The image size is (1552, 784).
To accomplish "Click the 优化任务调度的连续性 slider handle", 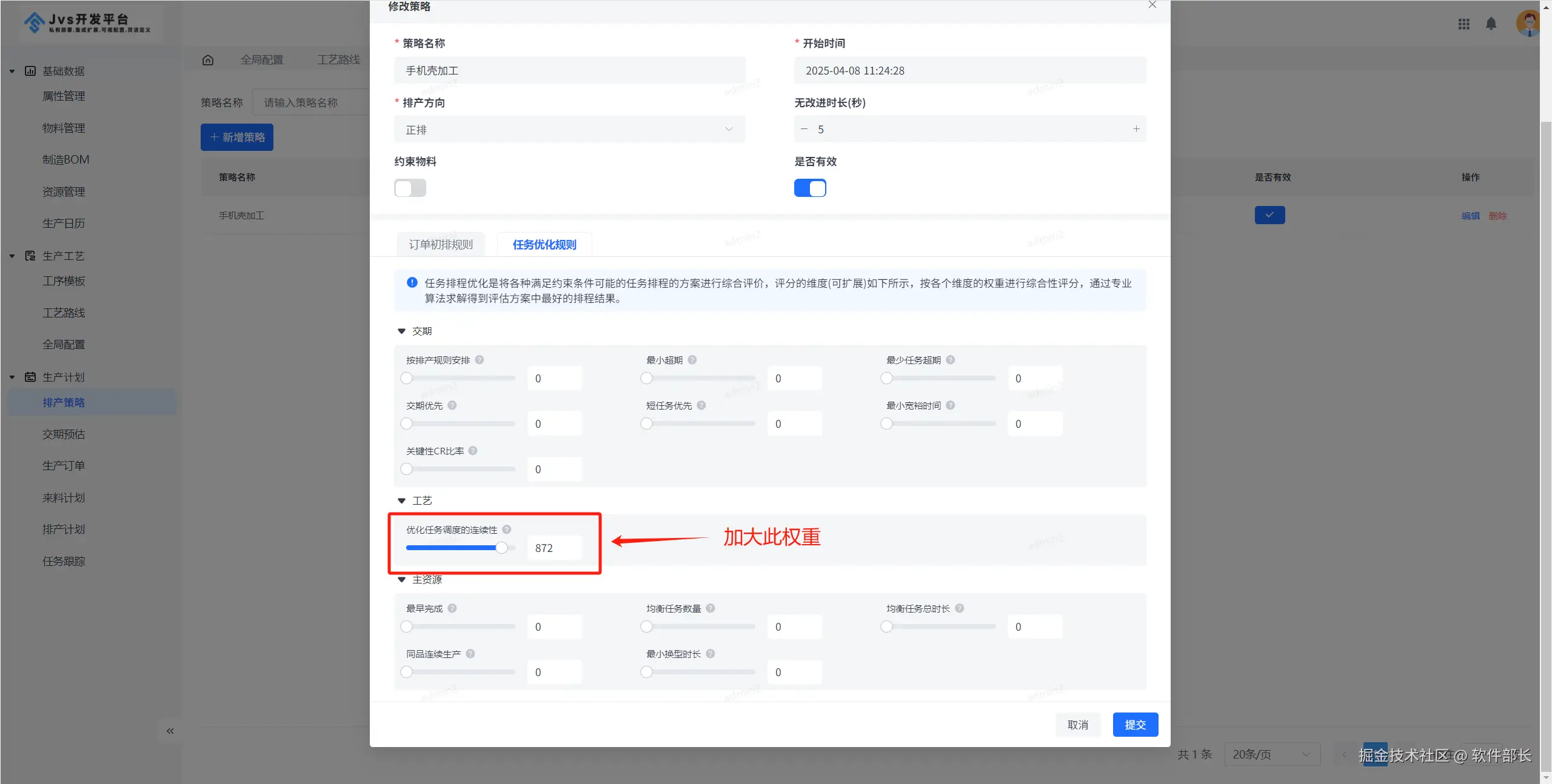I will click(501, 548).
